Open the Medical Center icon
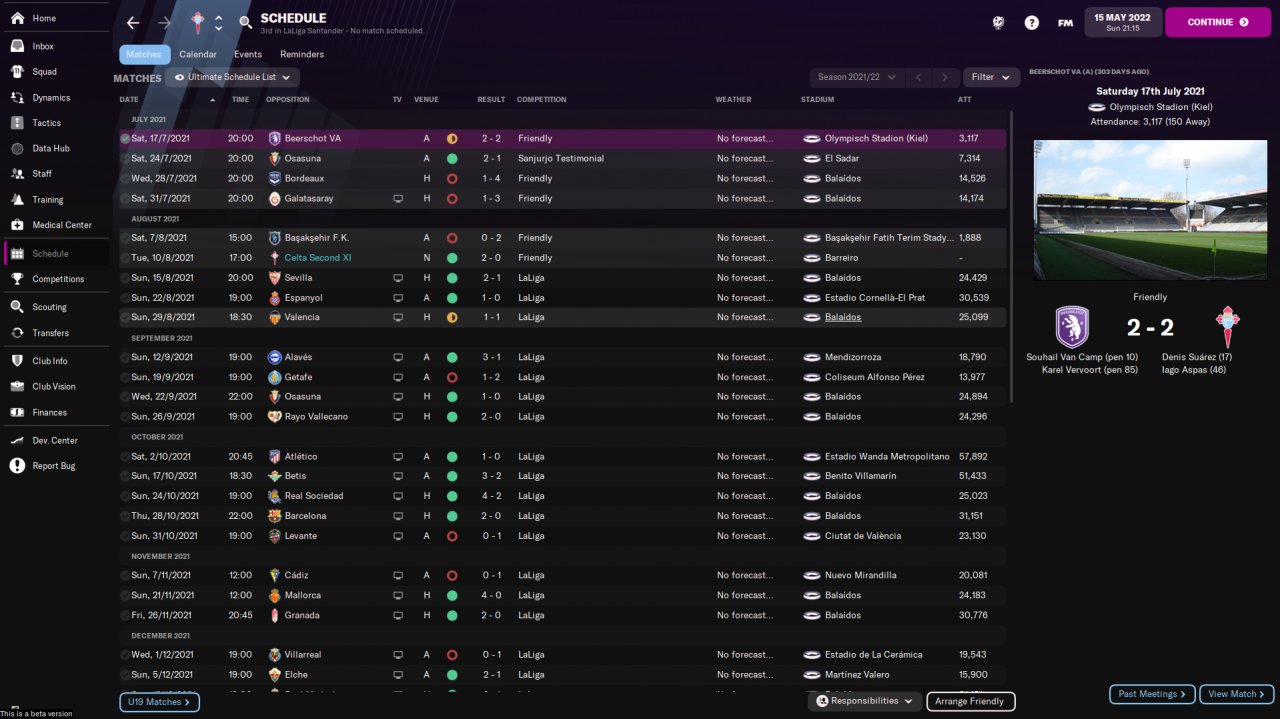 (x=17, y=225)
